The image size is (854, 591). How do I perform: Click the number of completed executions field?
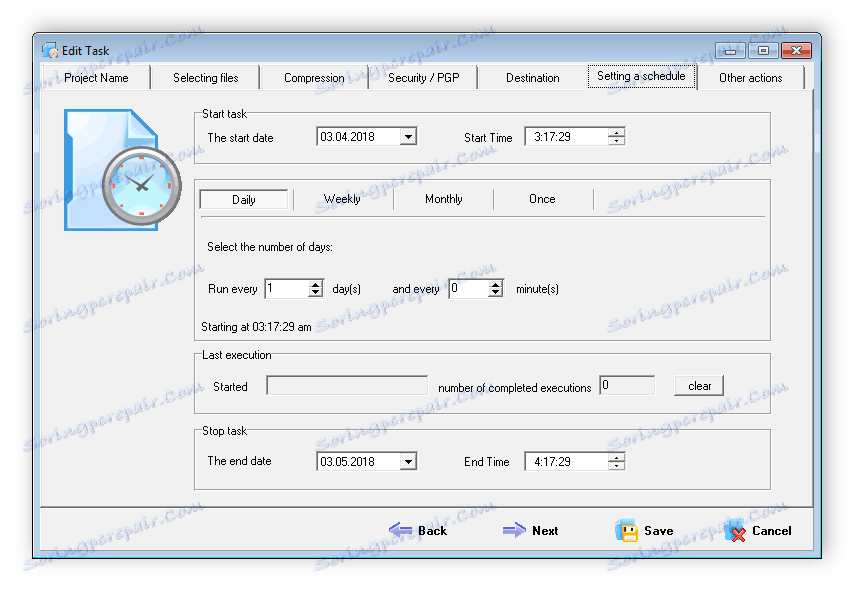point(627,385)
